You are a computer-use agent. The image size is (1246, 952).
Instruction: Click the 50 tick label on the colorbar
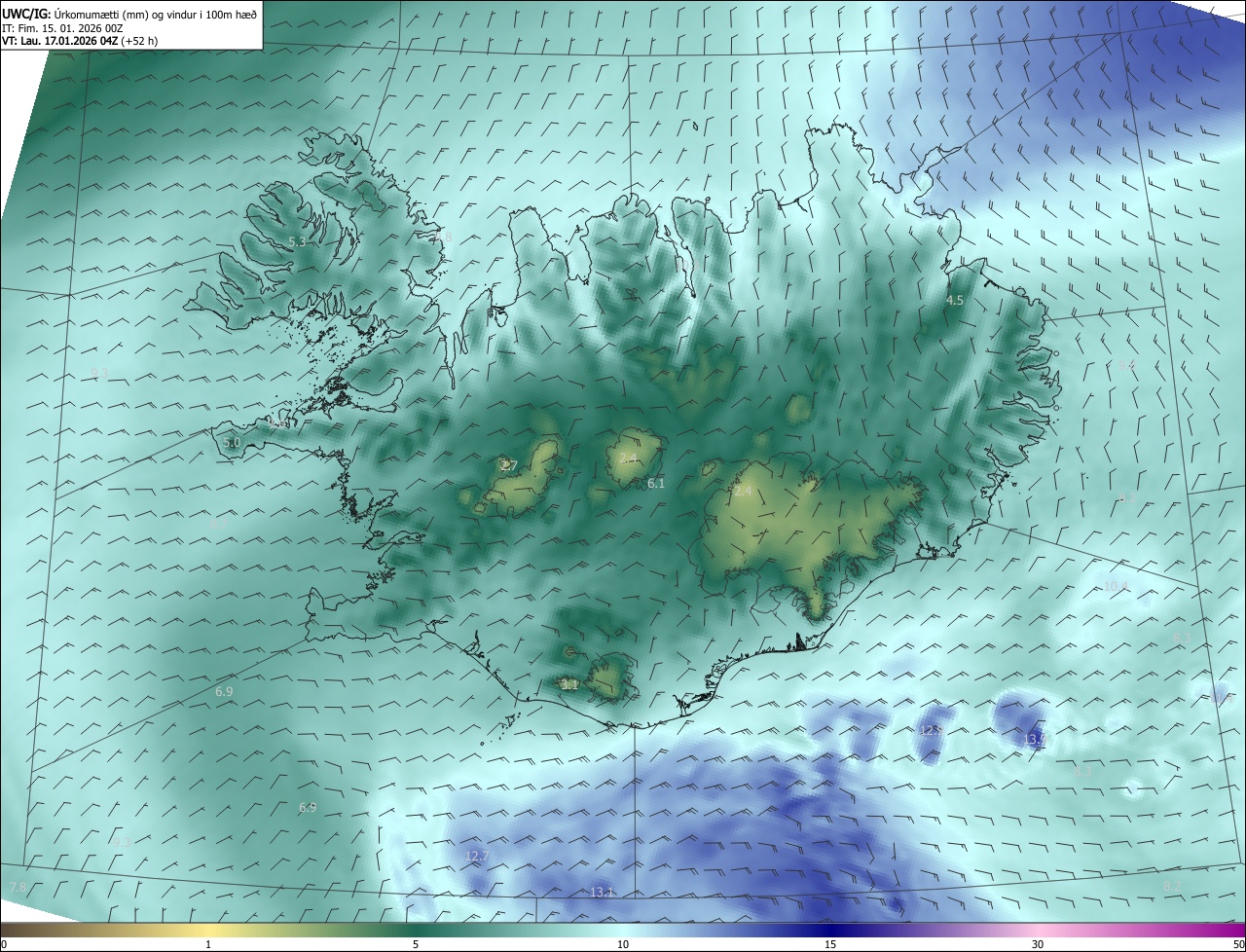coord(1238,944)
